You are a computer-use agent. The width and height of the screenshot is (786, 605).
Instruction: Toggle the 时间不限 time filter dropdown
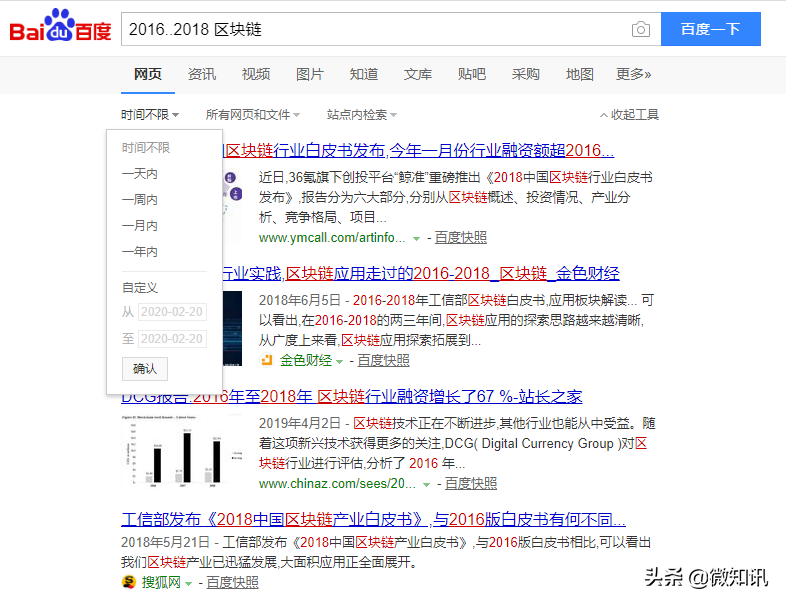click(150, 115)
